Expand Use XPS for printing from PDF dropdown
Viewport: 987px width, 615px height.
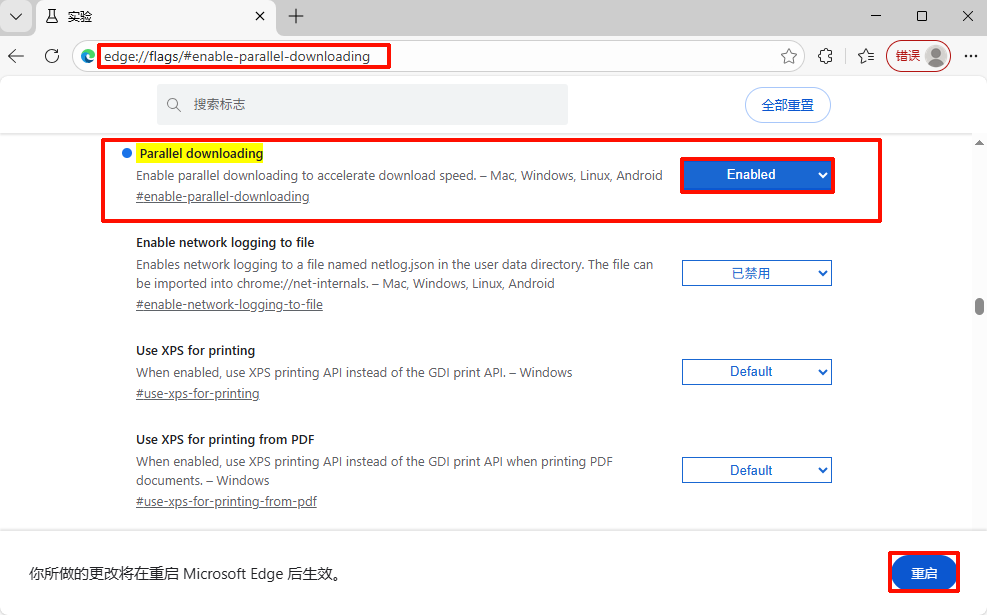click(756, 470)
